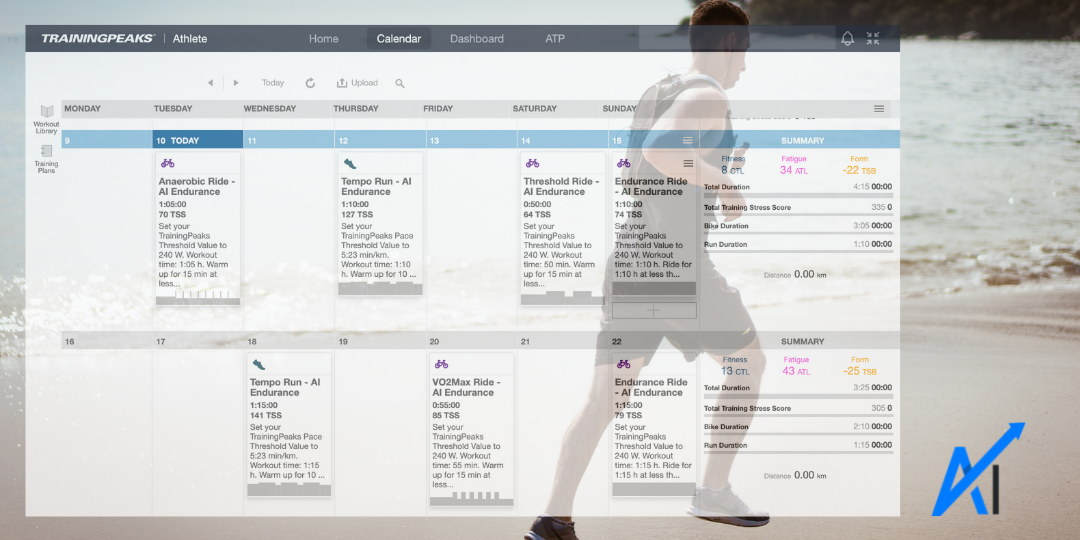
Task: Open the Workout Library panel
Action: click(x=46, y=119)
